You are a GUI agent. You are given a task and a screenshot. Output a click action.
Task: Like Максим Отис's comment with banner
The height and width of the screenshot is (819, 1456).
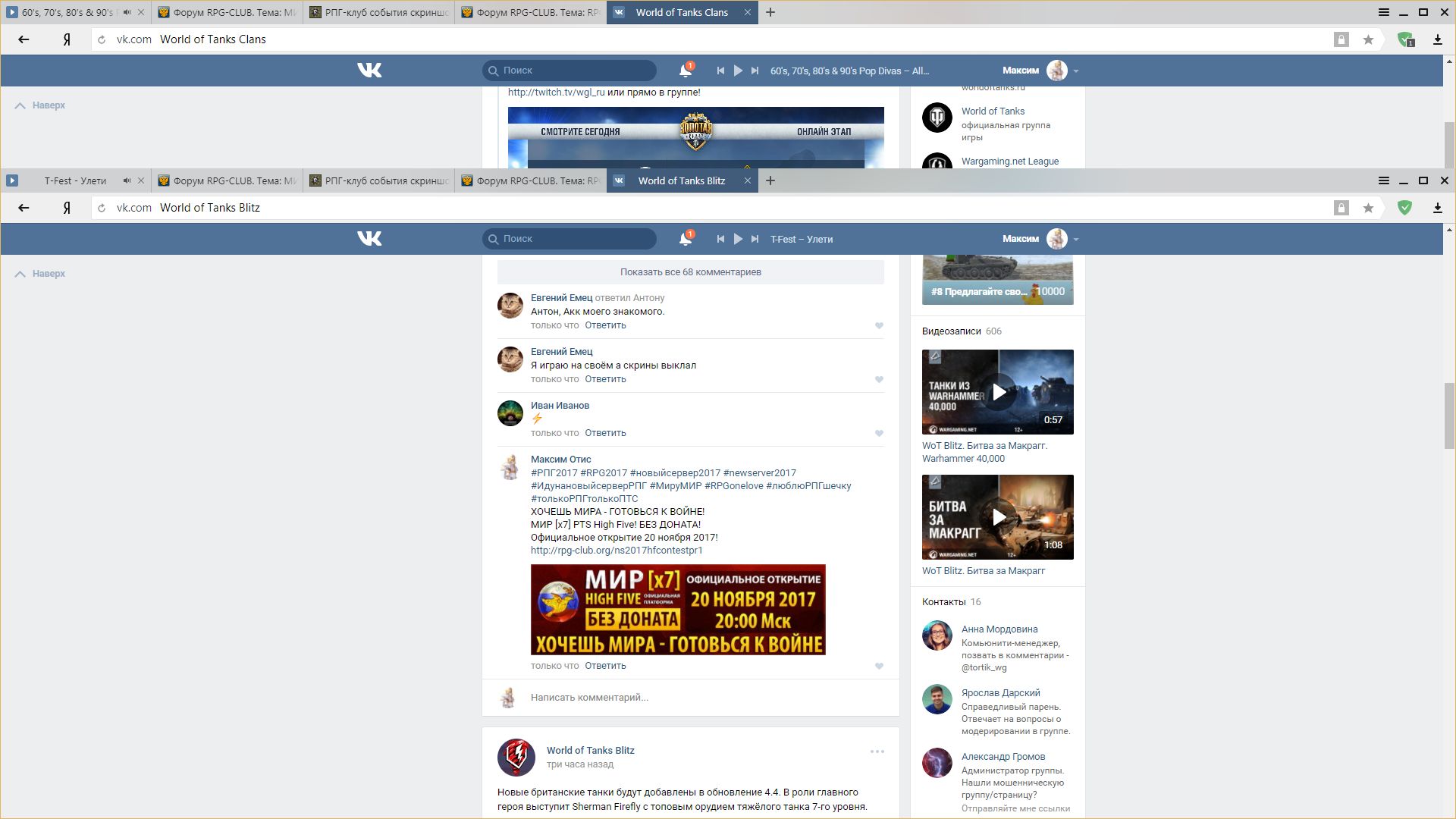coord(879,666)
